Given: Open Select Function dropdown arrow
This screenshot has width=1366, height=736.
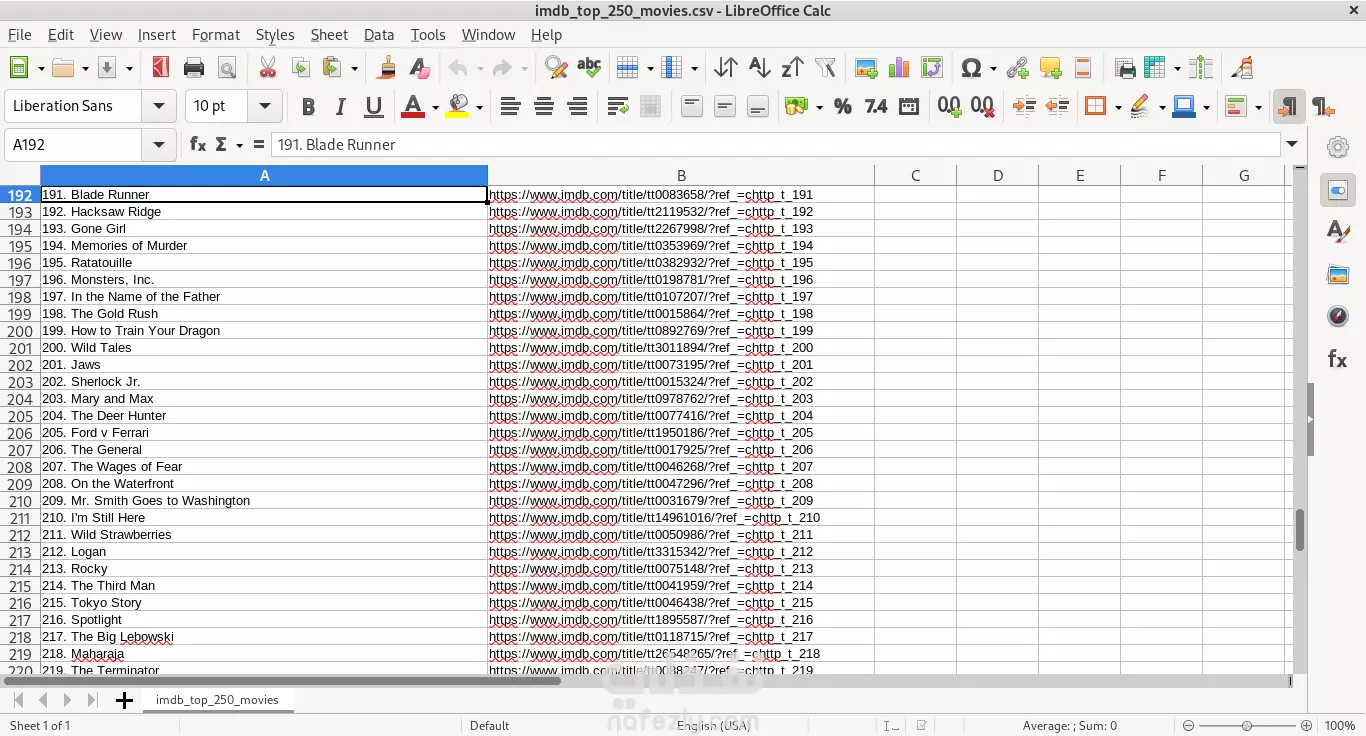Looking at the screenshot, I should click(240, 145).
